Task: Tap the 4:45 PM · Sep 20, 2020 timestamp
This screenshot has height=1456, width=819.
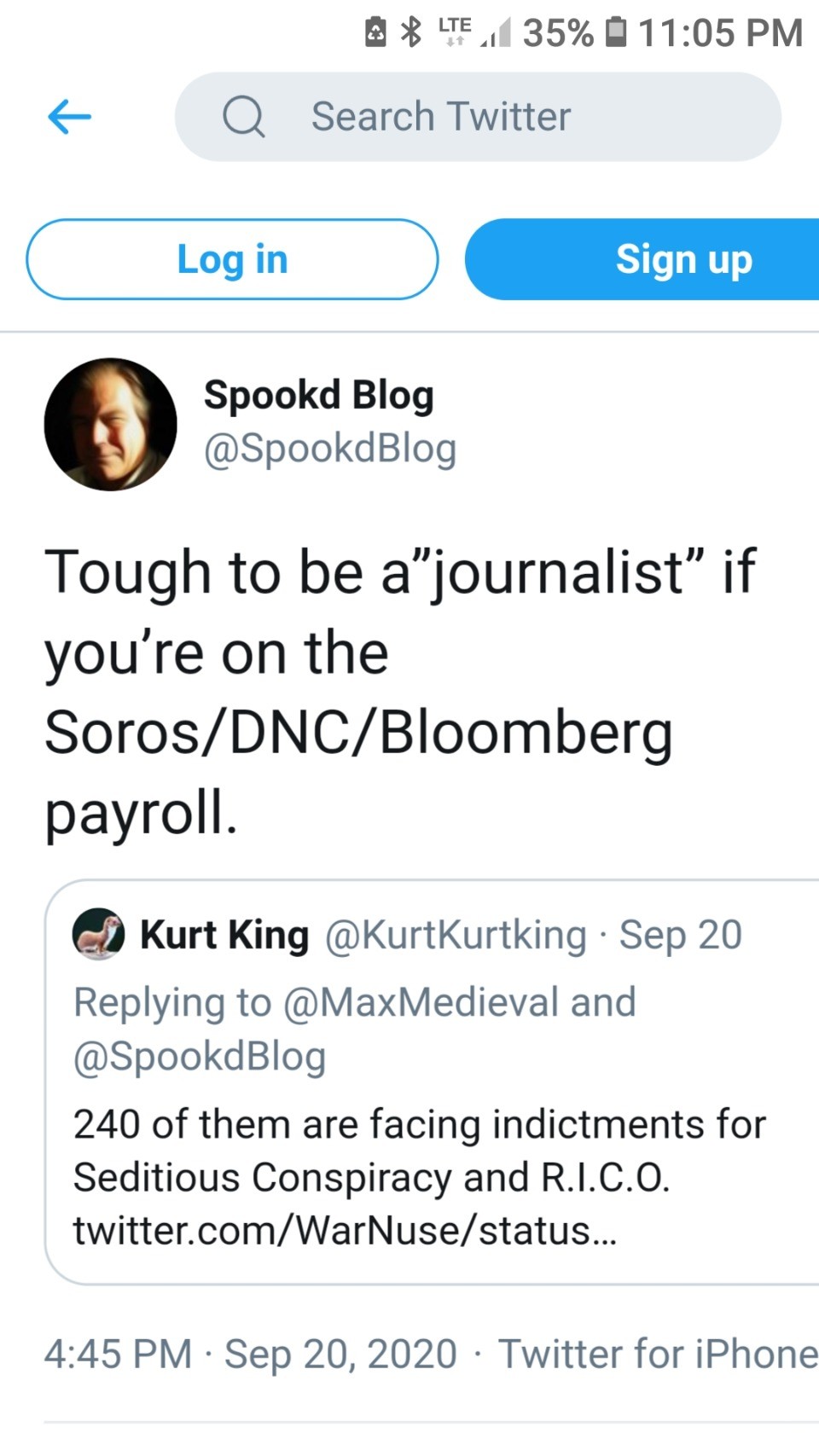Action: [x=250, y=1354]
